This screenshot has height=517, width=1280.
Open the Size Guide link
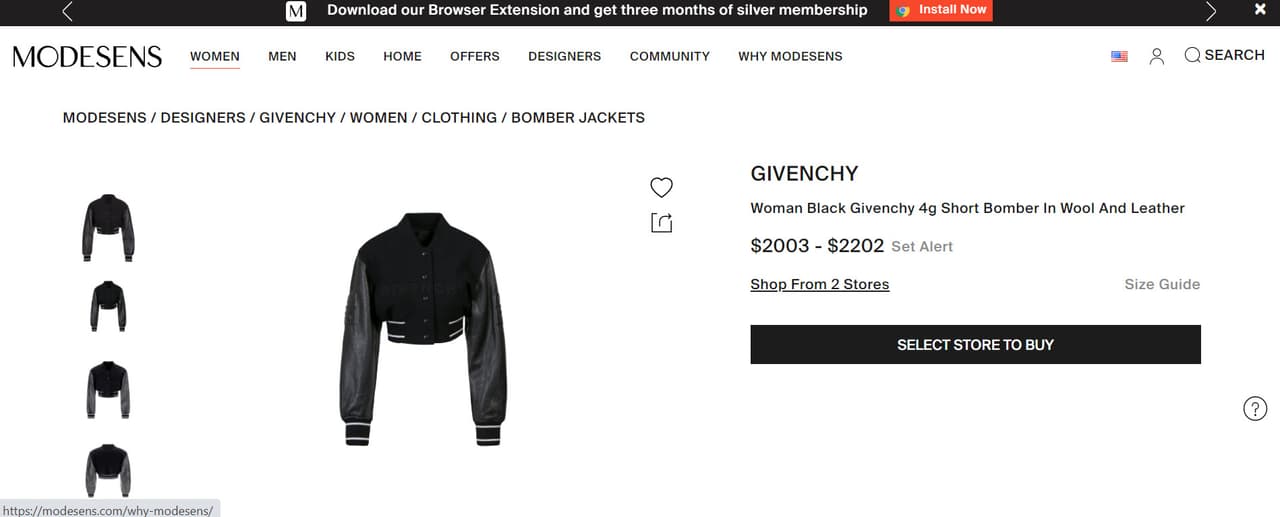1162,284
